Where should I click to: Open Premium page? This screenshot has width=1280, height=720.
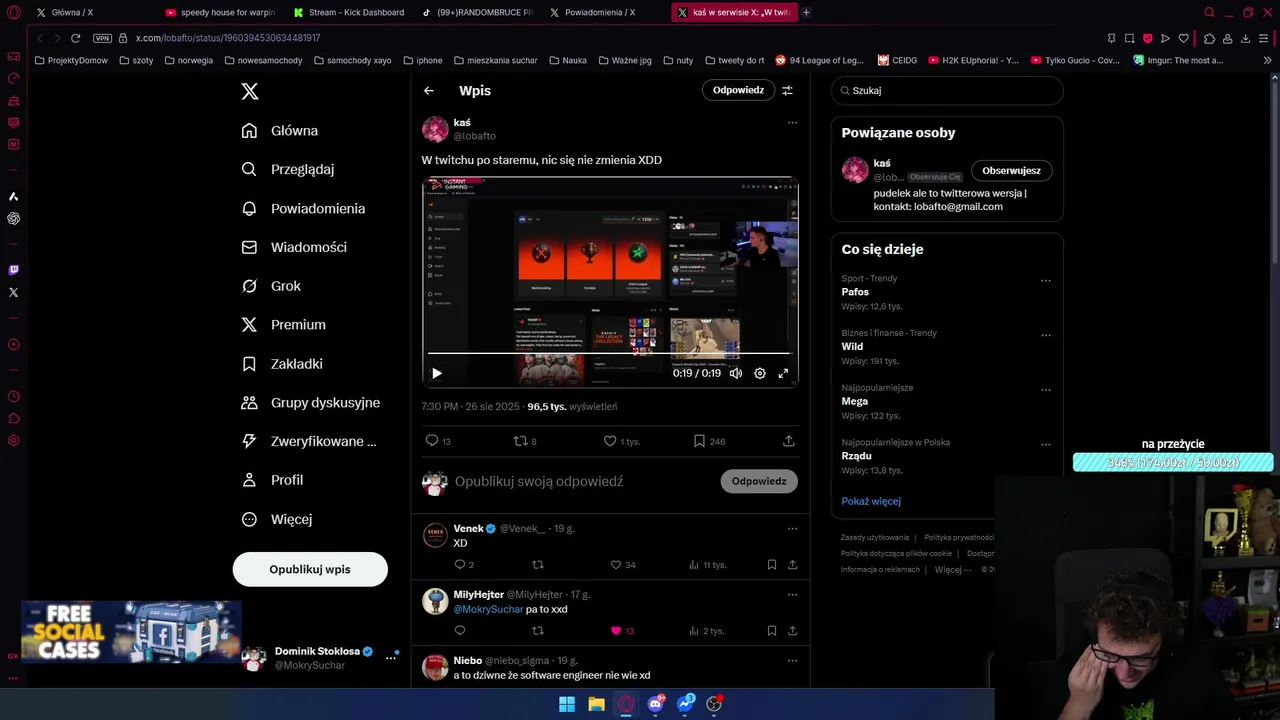(x=283, y=325)
